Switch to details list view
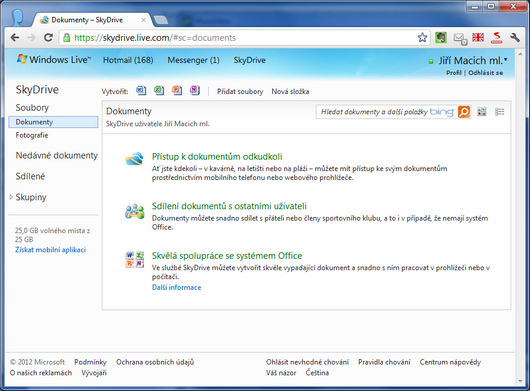The width and height of the screenshot is (530, 391). [x=500, y=112]
